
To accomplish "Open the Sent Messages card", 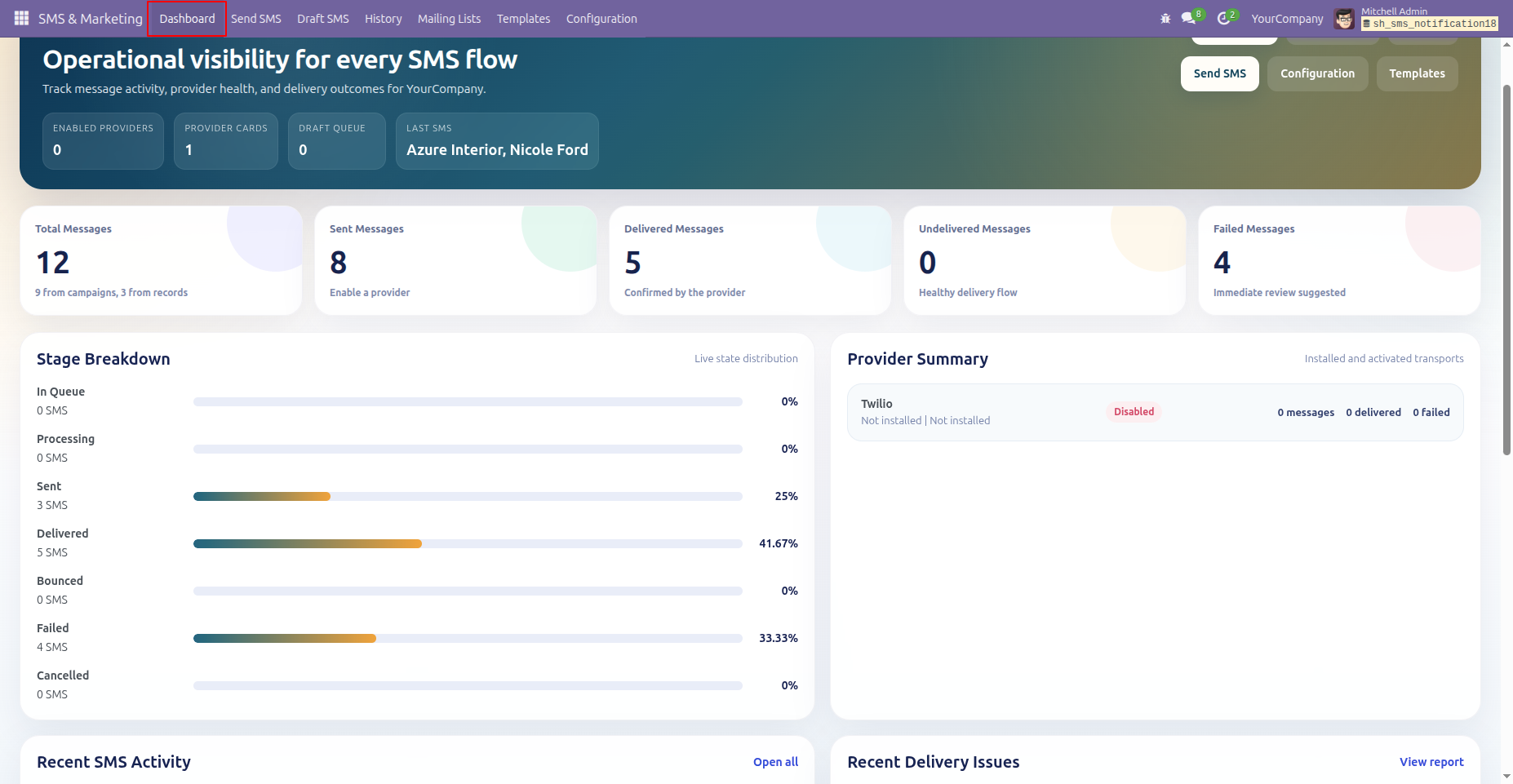I will tap(456, 260).
